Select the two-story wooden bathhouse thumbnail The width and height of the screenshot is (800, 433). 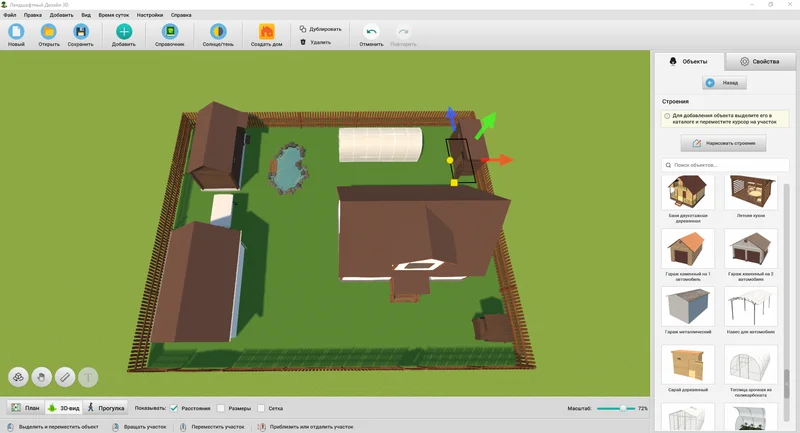(x=687, y=192)
